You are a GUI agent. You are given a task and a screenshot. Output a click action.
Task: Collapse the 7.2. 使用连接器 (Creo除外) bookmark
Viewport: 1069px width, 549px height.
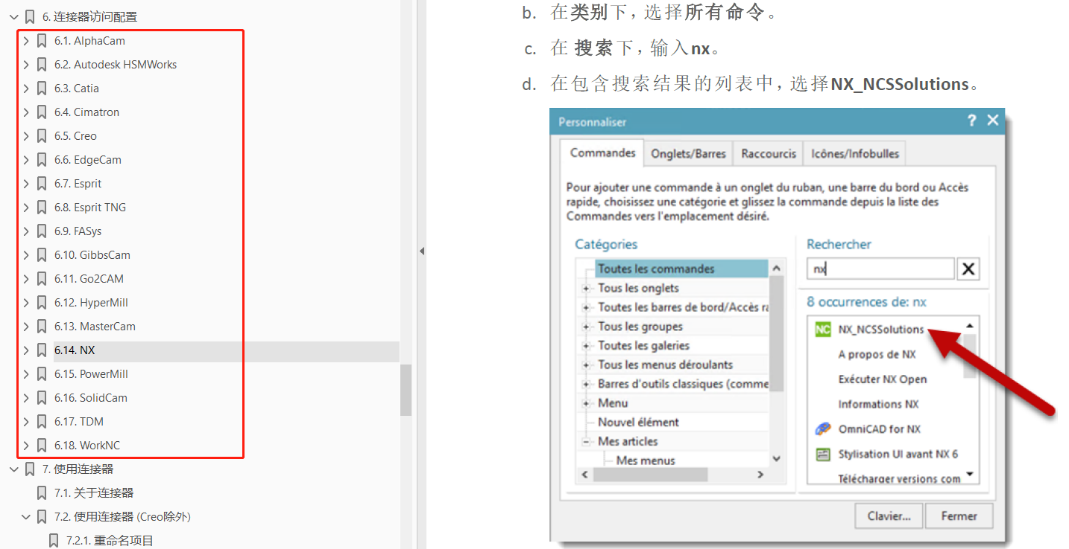[x=26, y=517]
